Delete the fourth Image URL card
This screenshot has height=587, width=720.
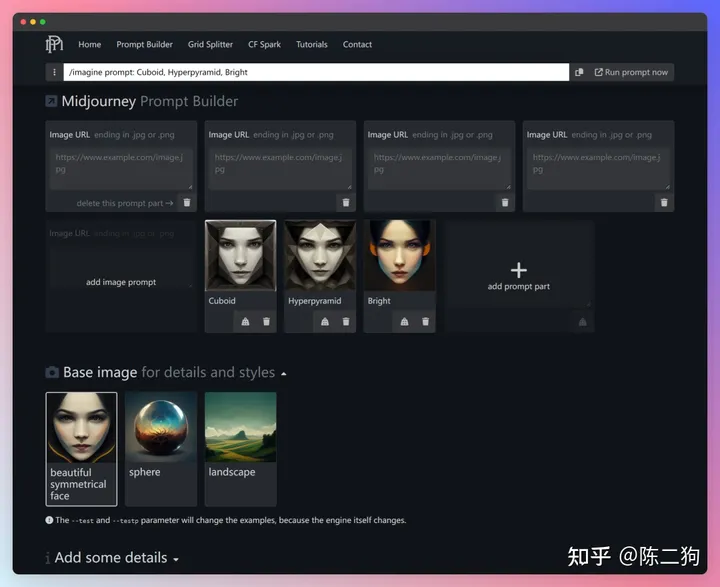pos(664,203)
